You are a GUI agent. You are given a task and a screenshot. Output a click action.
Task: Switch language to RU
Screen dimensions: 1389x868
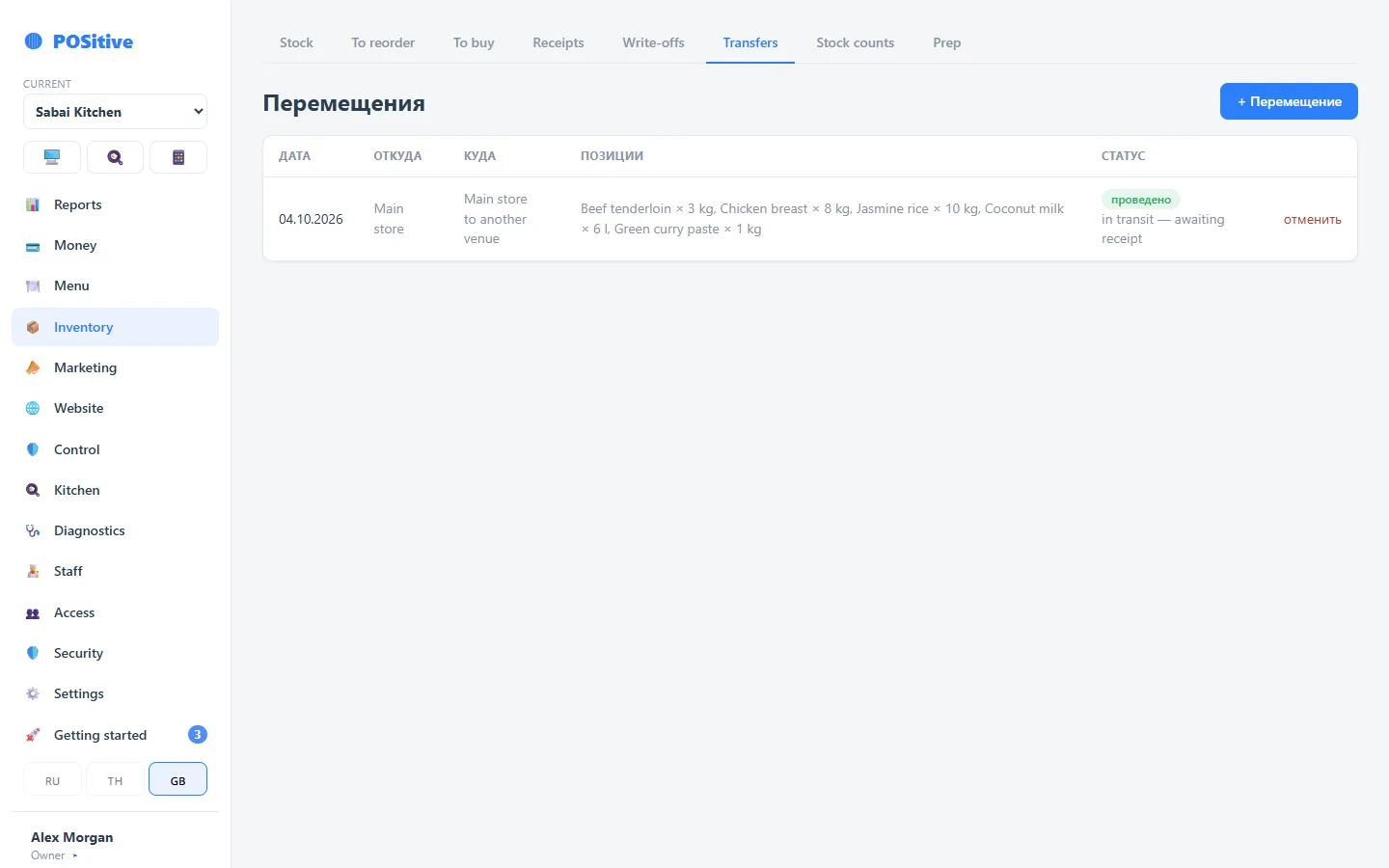52,779
